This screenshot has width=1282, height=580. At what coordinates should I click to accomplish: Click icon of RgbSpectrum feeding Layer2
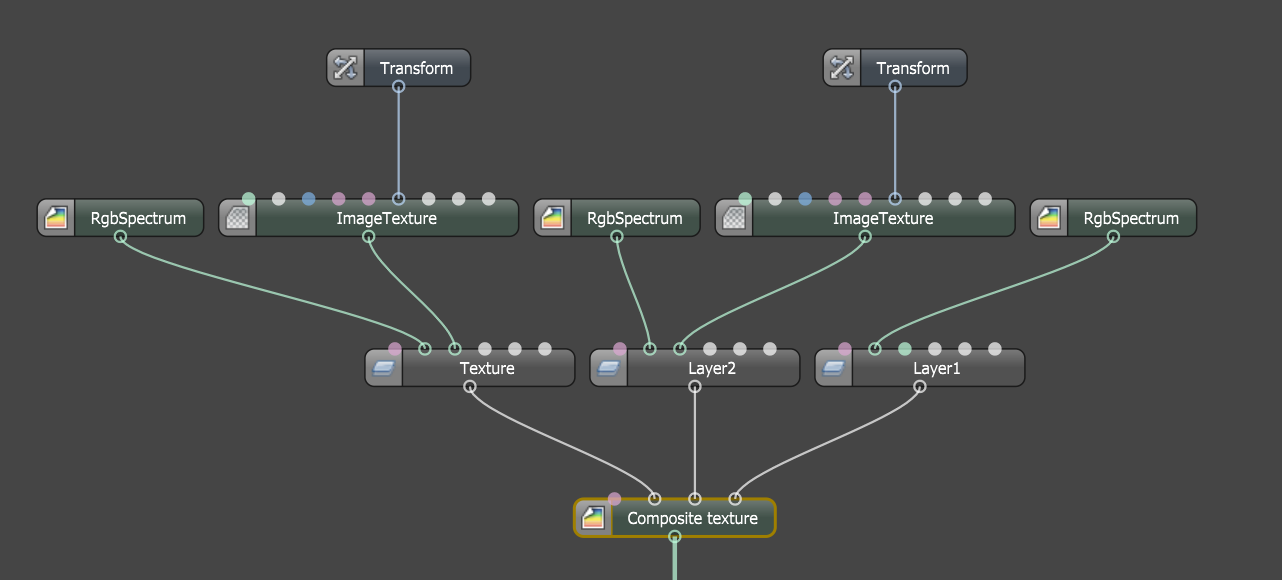coord(553,218)
